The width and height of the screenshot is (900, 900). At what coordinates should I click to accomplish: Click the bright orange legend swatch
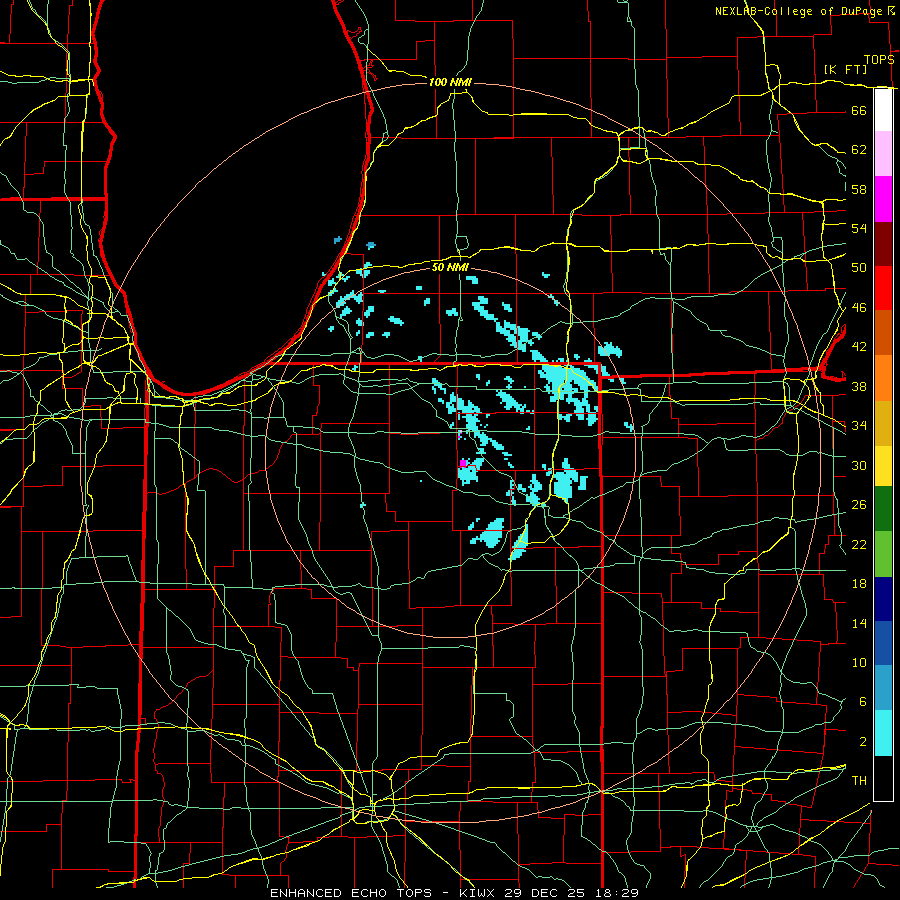click(x=883, y=378)
